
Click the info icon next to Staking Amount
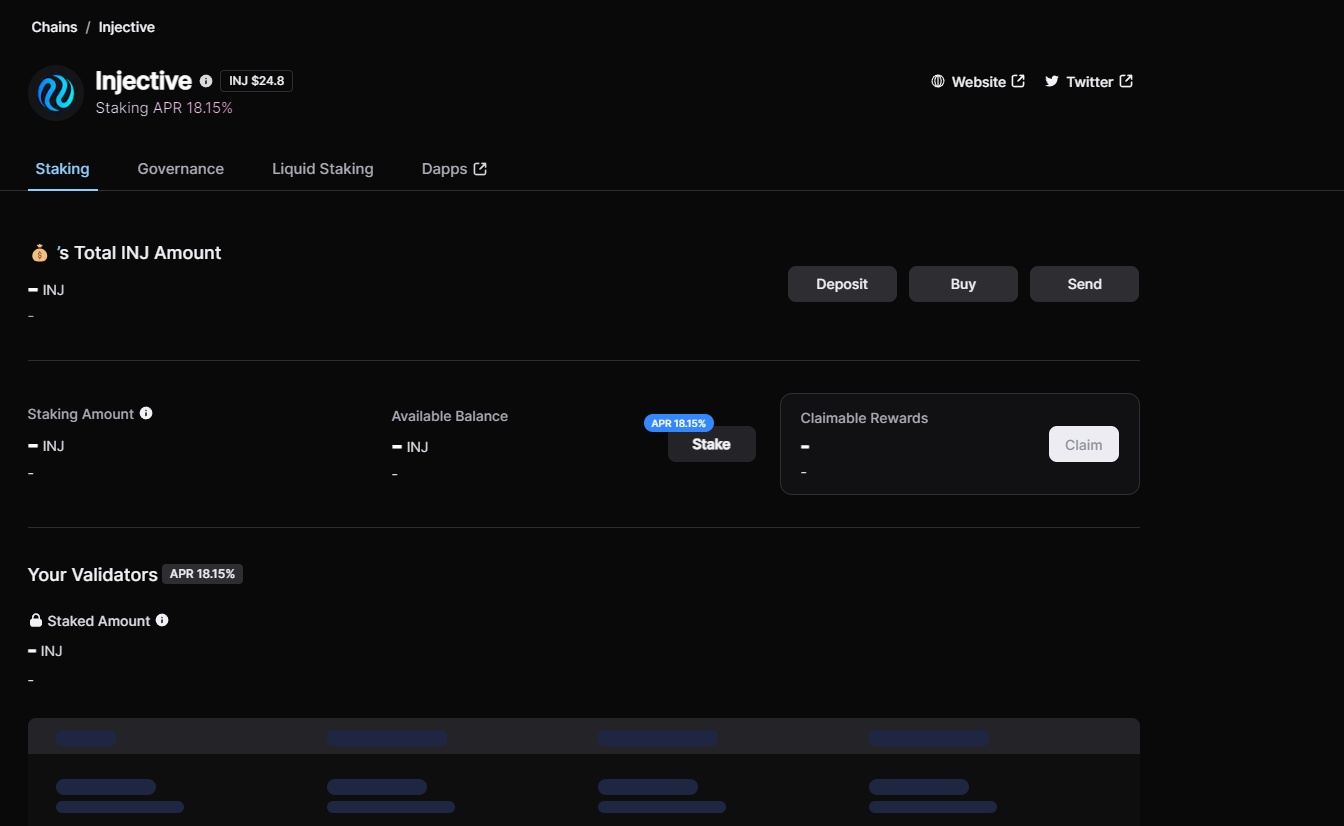click(x=146, y=413)
